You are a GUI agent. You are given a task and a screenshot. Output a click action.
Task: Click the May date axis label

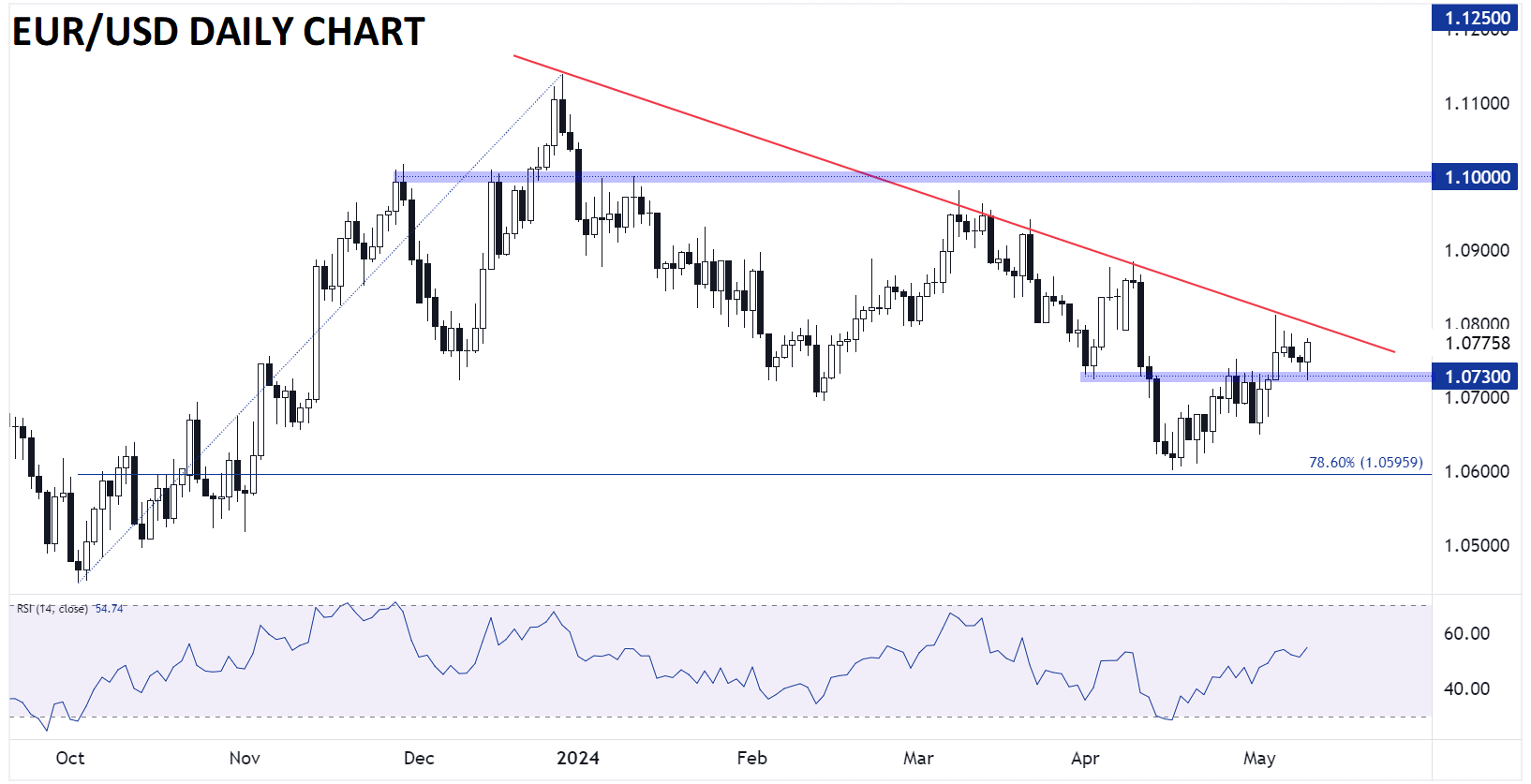pyautogui.click(x=1259, y=758)
